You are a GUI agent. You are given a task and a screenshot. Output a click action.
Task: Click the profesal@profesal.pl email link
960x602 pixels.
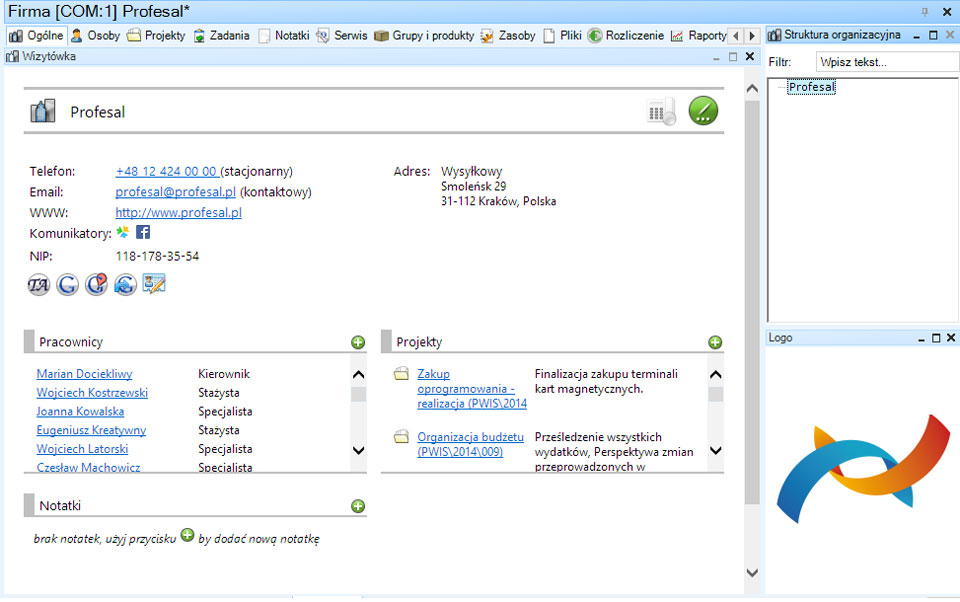175,192
